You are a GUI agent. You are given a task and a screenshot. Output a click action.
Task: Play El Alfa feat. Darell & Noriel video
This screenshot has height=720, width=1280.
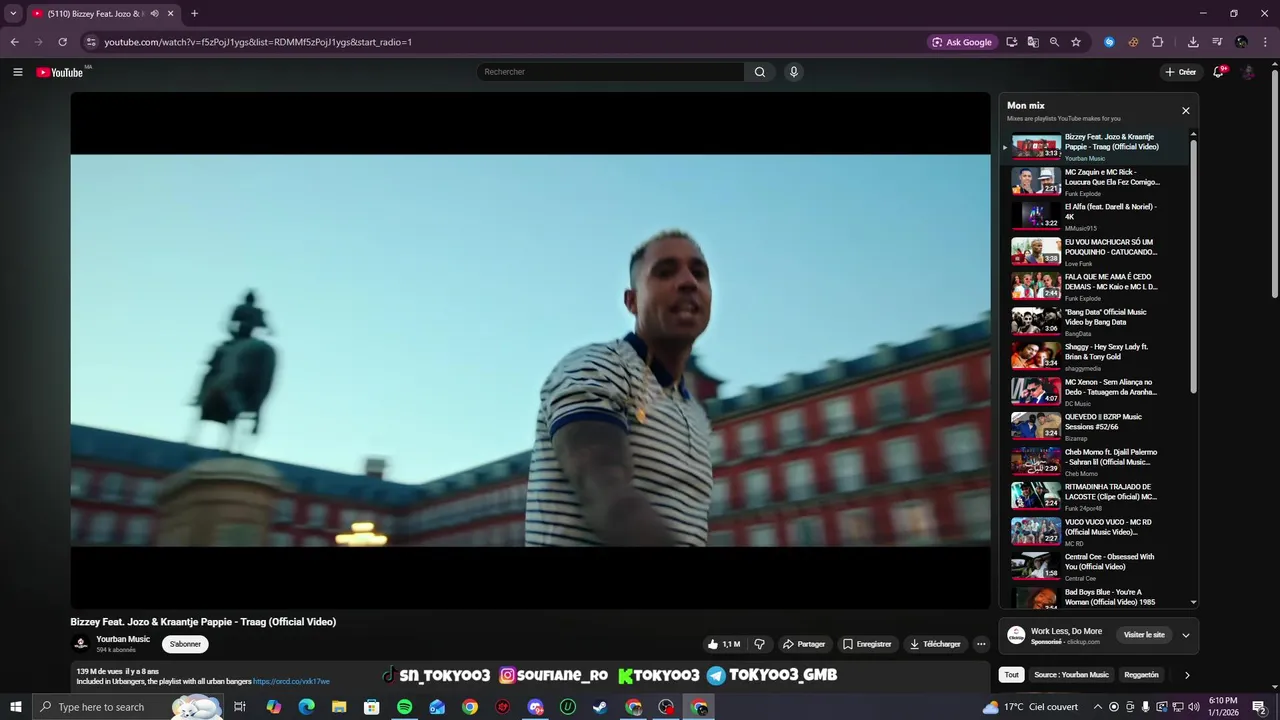tap(1095, 216)
